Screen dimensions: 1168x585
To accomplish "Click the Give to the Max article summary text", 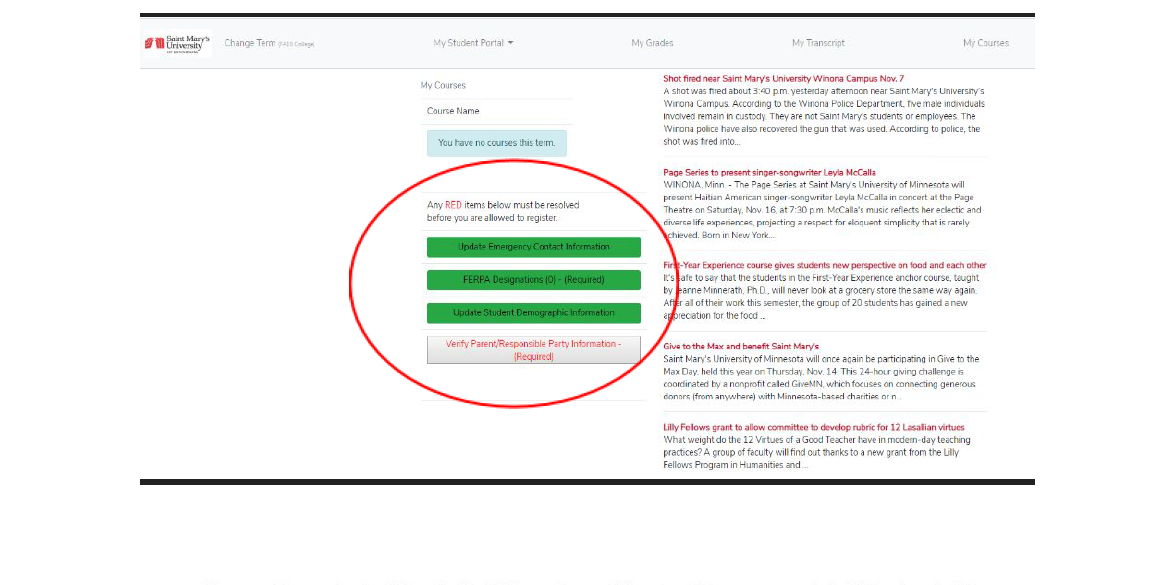I will [x=820, y=377].
